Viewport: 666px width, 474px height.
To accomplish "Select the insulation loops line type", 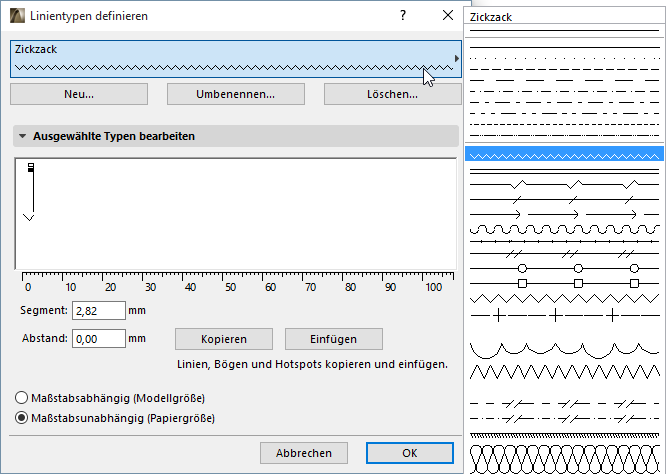I will click(564, 459).
